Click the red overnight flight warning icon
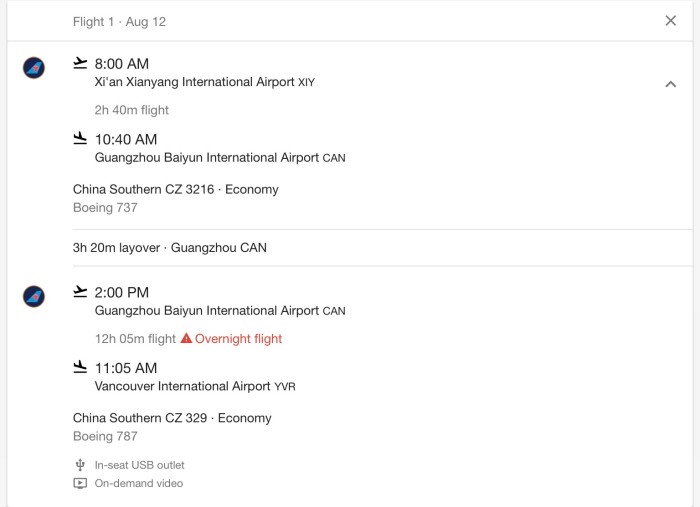 (186, 338)
